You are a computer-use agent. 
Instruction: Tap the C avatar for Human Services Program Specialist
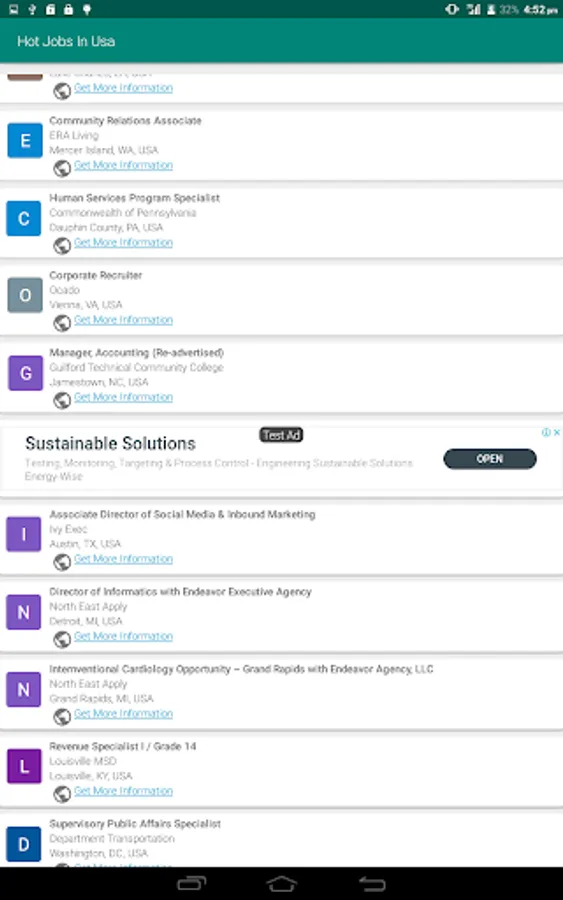coord(24,218)
